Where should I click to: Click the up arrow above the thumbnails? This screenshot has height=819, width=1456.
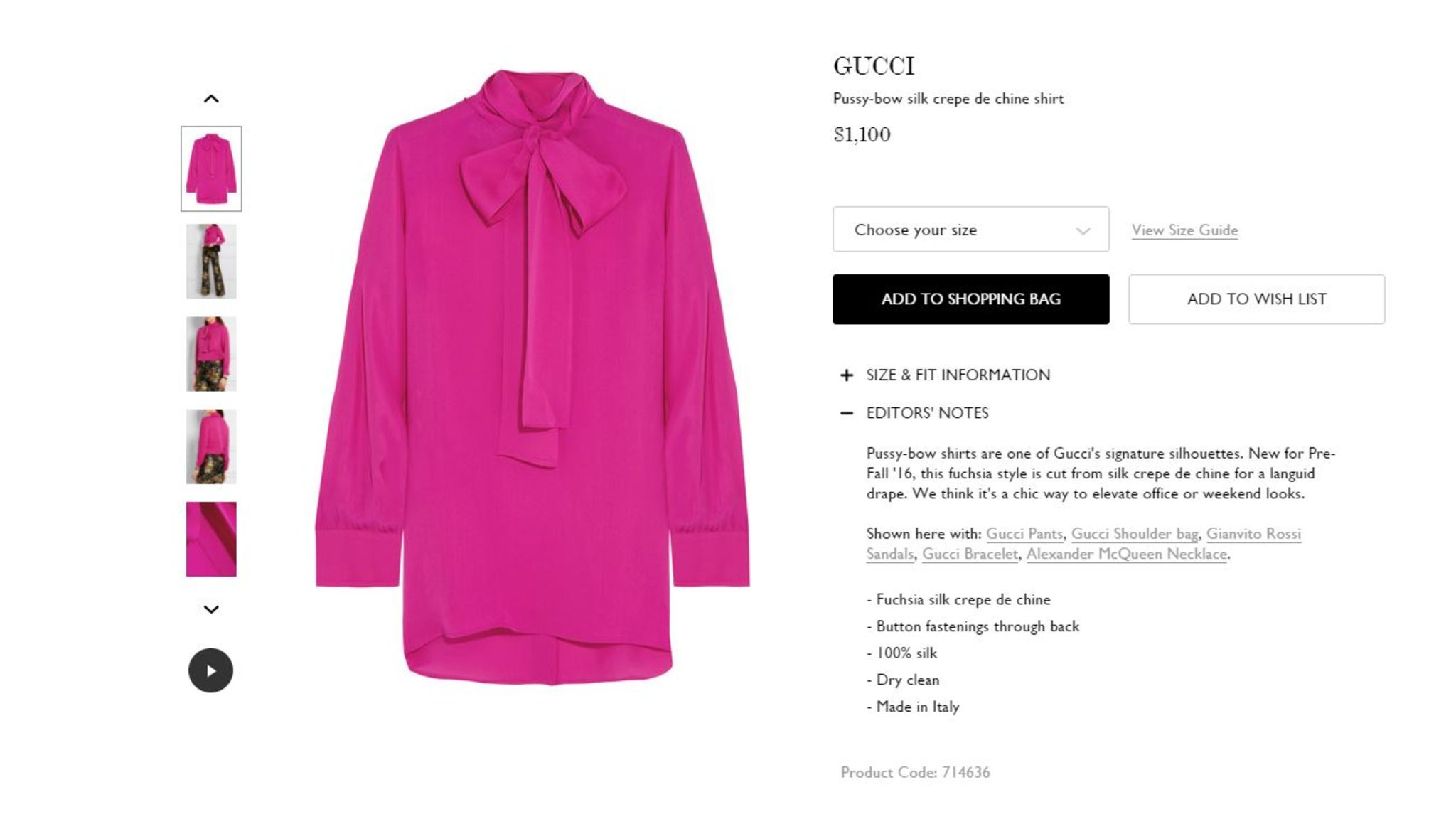[211, 99]
